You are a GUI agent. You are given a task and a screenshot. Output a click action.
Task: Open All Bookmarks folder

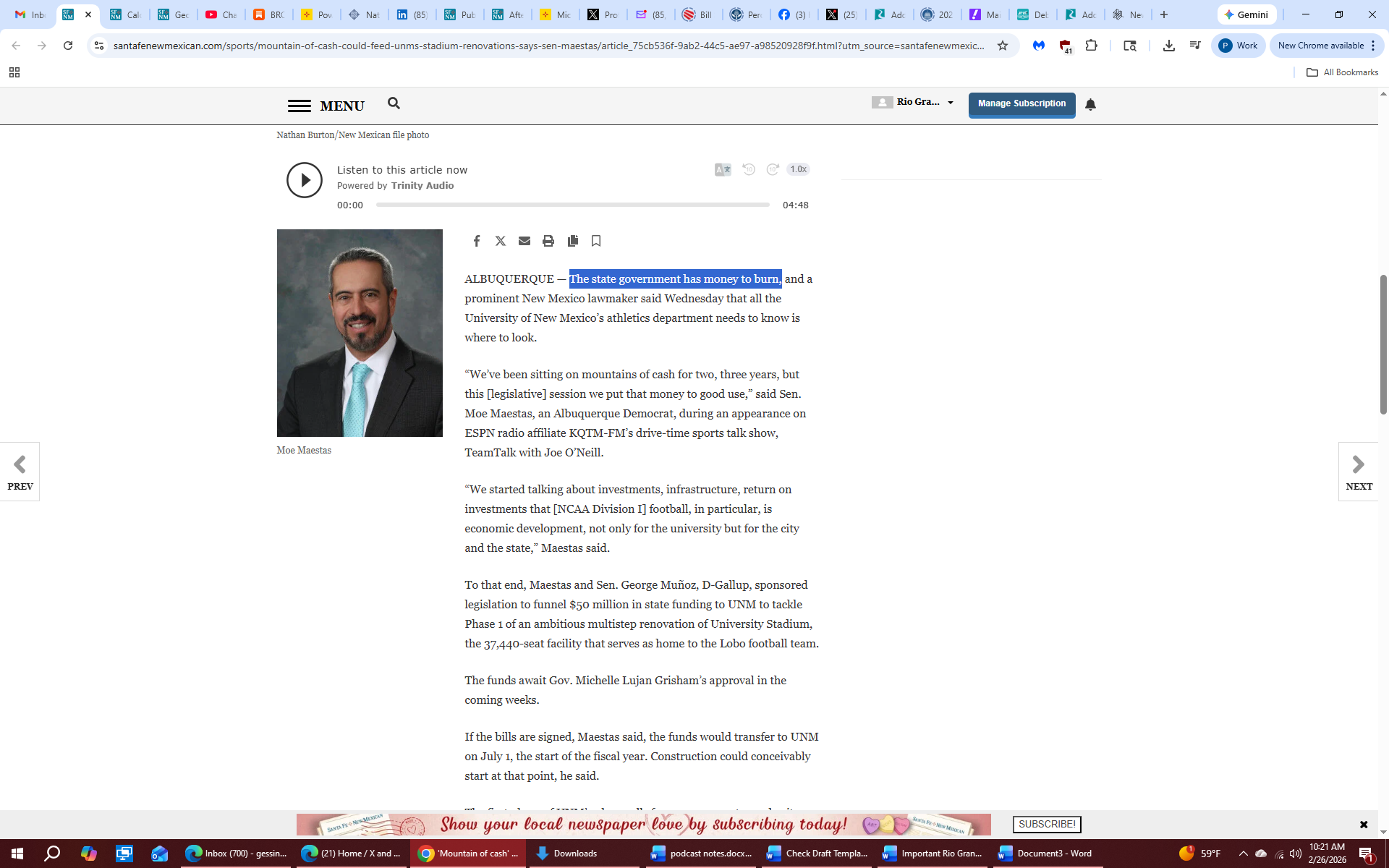(1342, 72)
